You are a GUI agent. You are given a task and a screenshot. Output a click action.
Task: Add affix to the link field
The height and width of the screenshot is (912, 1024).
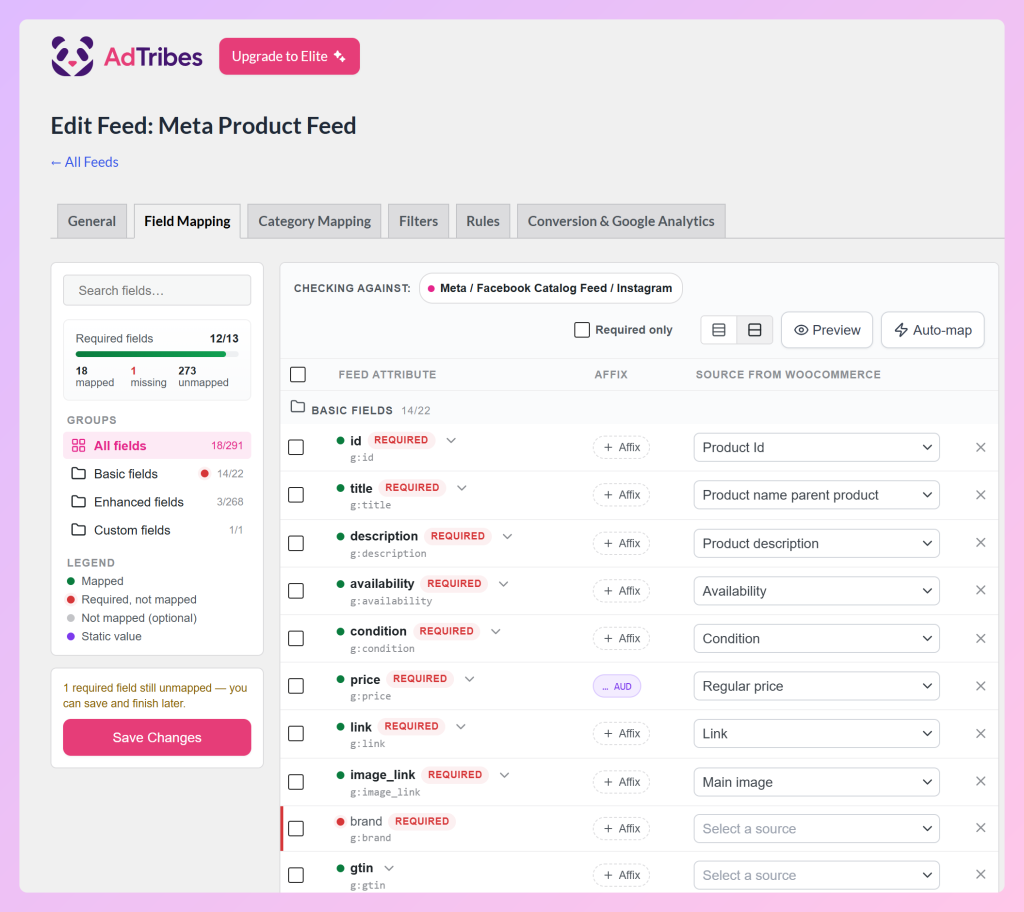(621, 734)
